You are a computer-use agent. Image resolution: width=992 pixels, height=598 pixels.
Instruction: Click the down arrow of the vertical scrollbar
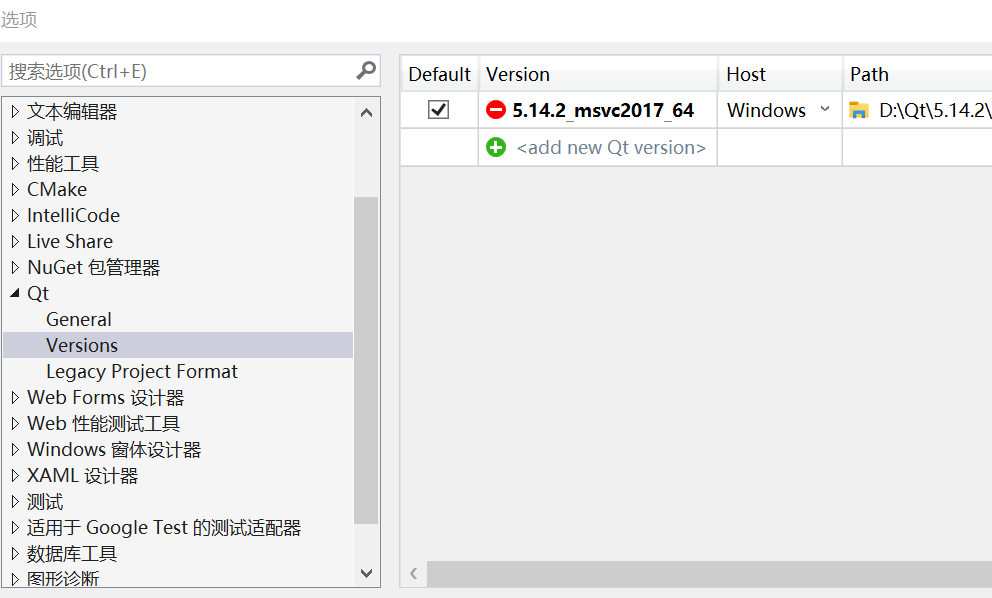tap(367, 572)
